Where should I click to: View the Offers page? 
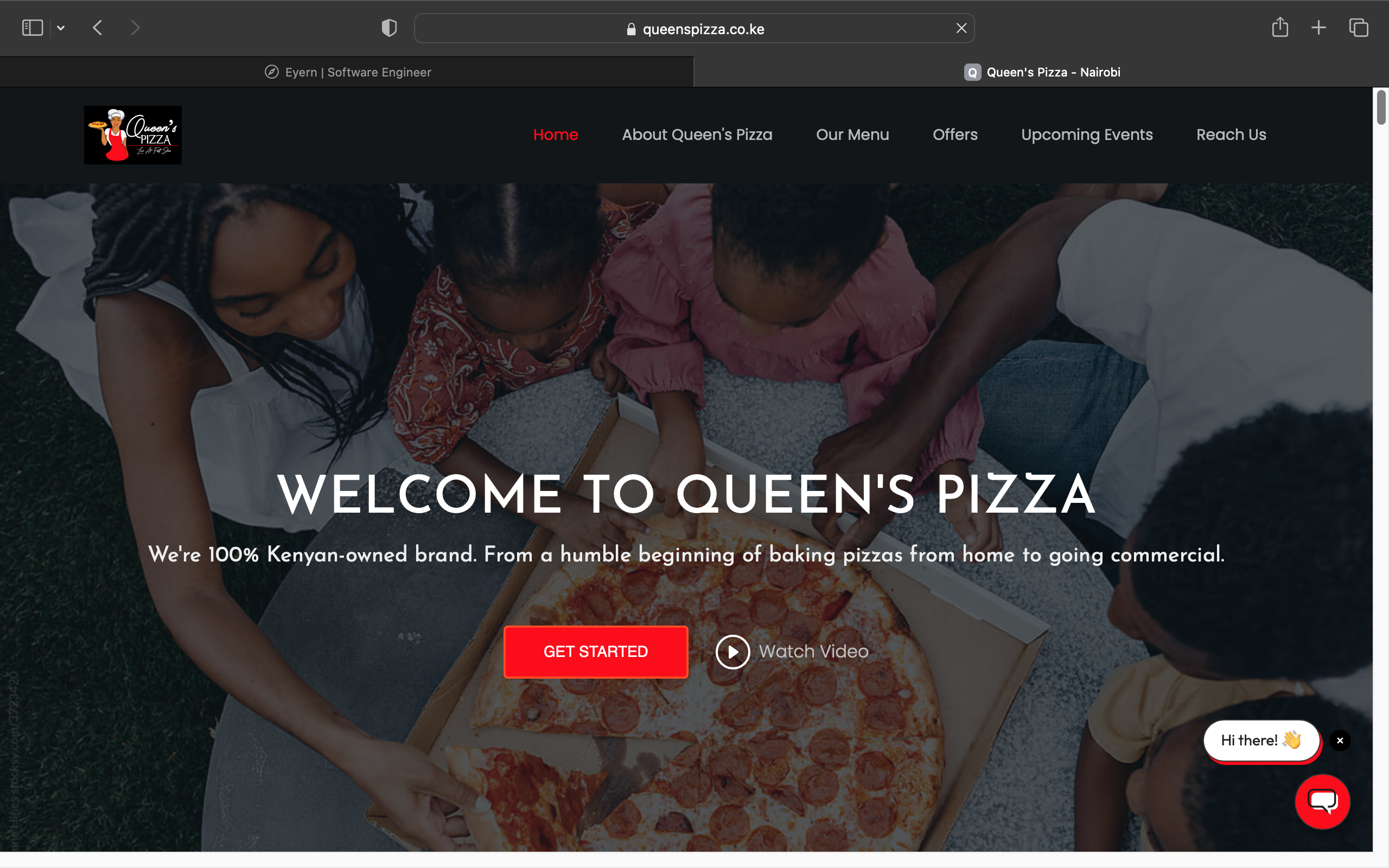(954, 135)
